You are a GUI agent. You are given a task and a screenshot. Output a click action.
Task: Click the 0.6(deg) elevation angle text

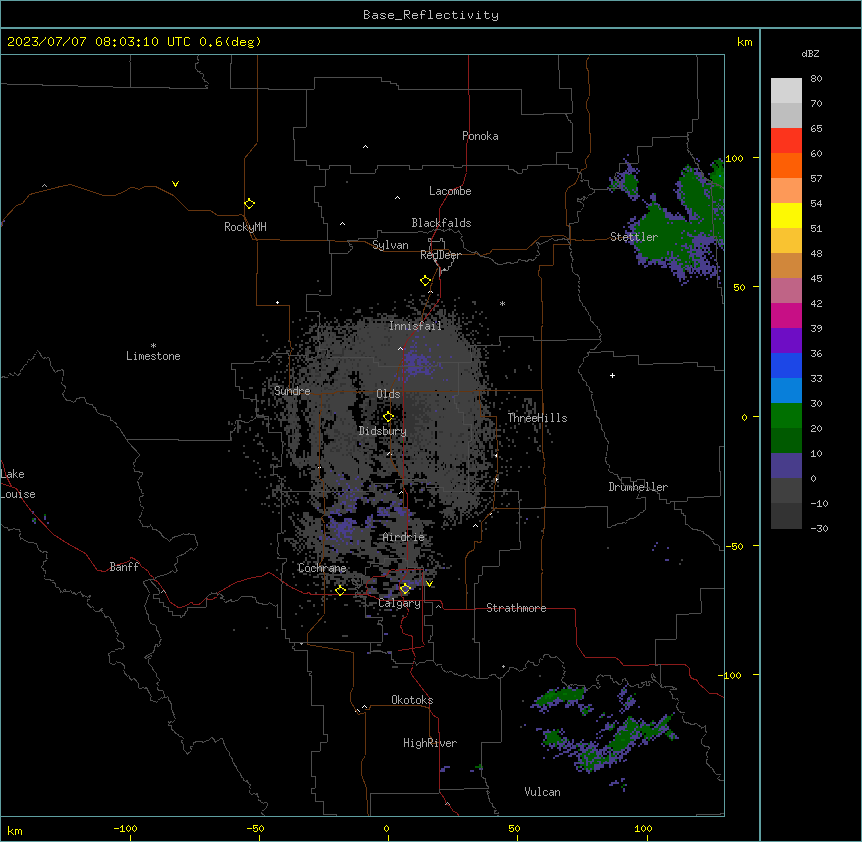coord(230,42)
